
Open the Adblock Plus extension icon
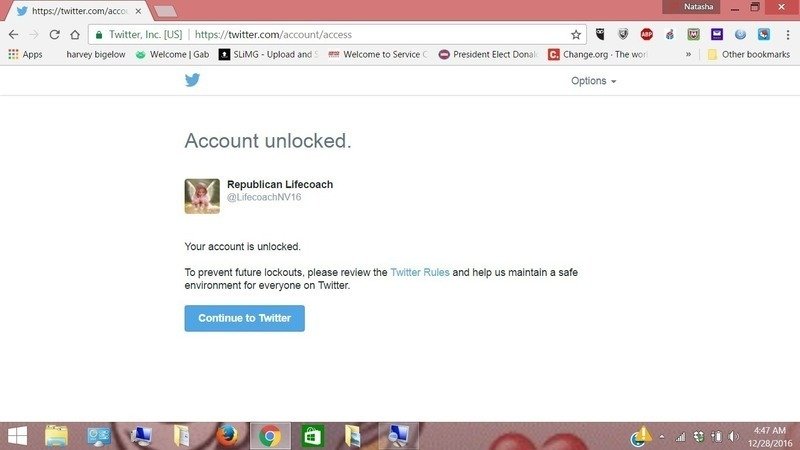[646, 34]
